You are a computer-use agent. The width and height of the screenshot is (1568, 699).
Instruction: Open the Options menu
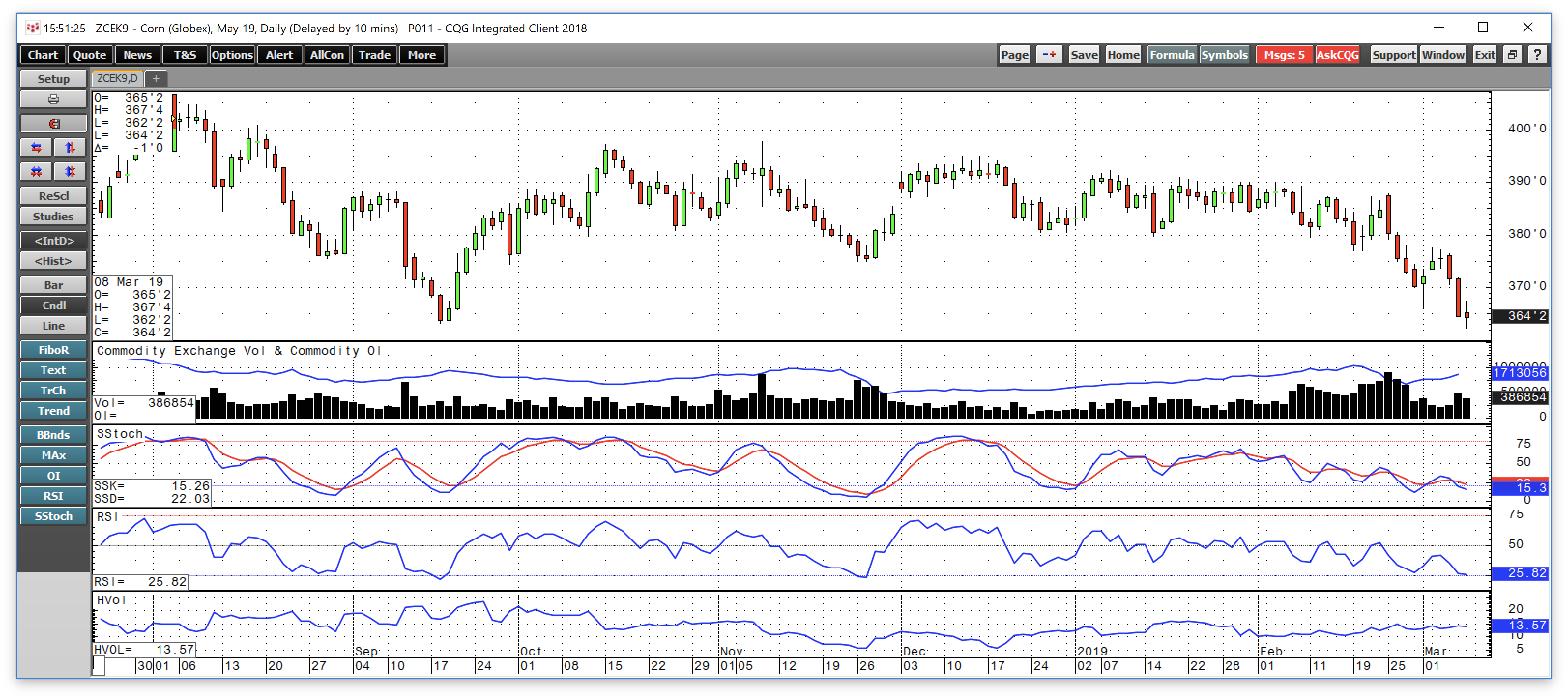click(x=232, y=54)
